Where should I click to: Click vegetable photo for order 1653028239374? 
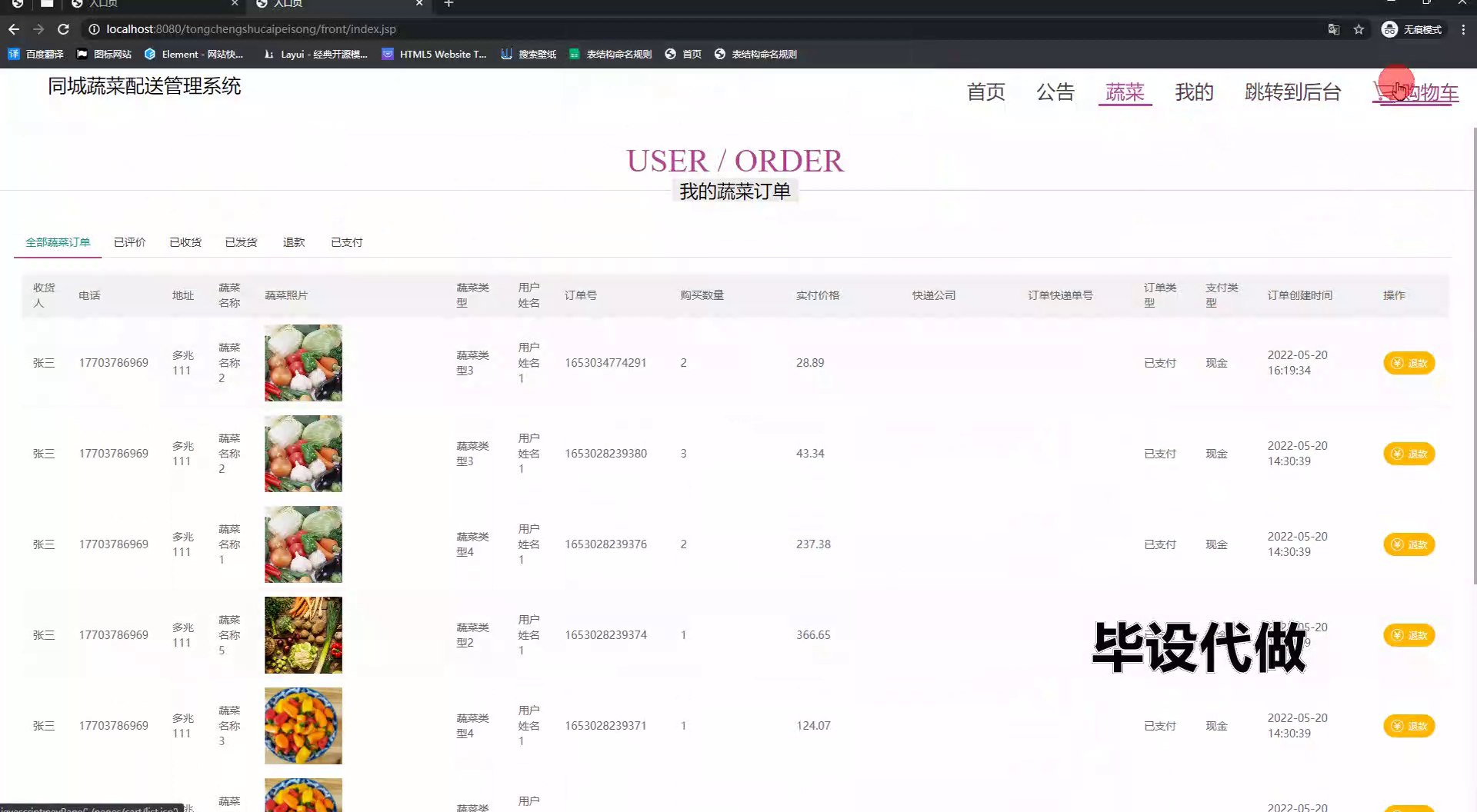coord(303,635)
